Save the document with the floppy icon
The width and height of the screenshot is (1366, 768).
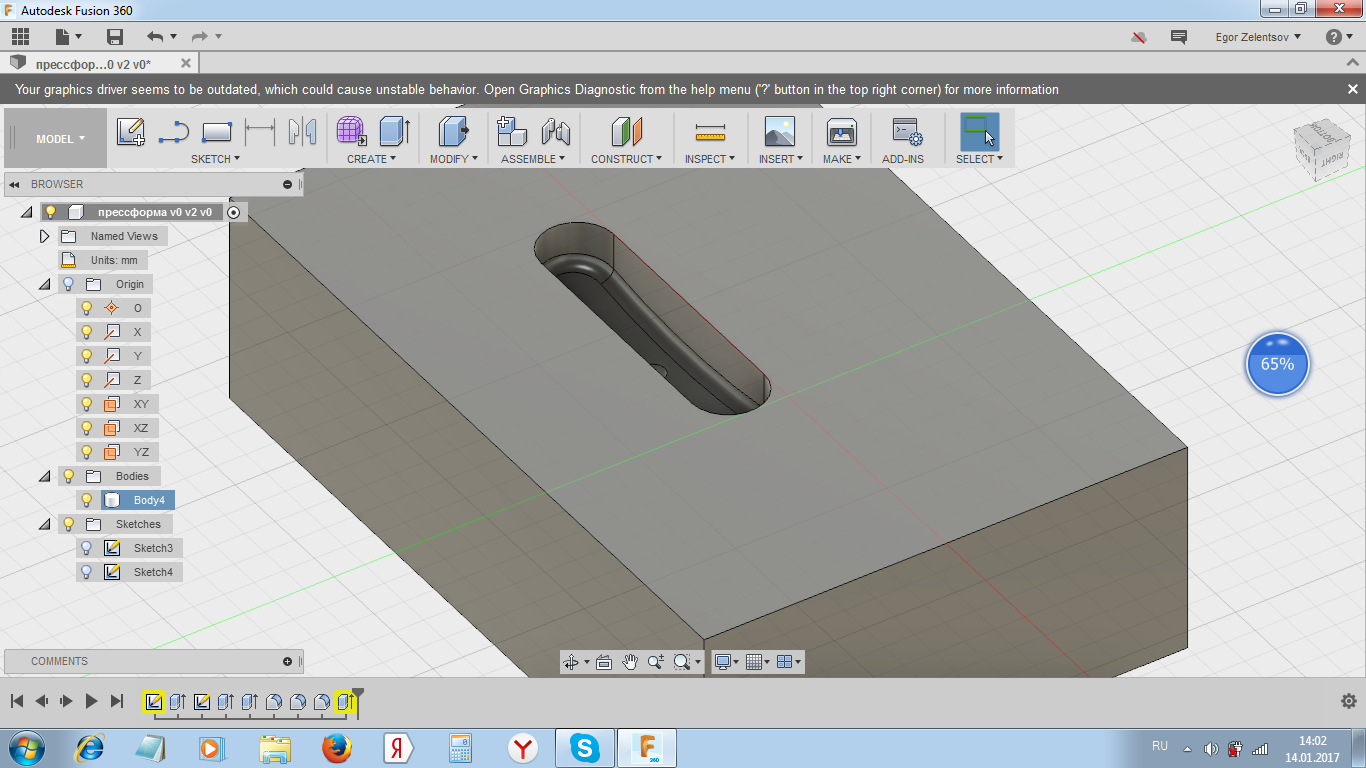(115, 37)
